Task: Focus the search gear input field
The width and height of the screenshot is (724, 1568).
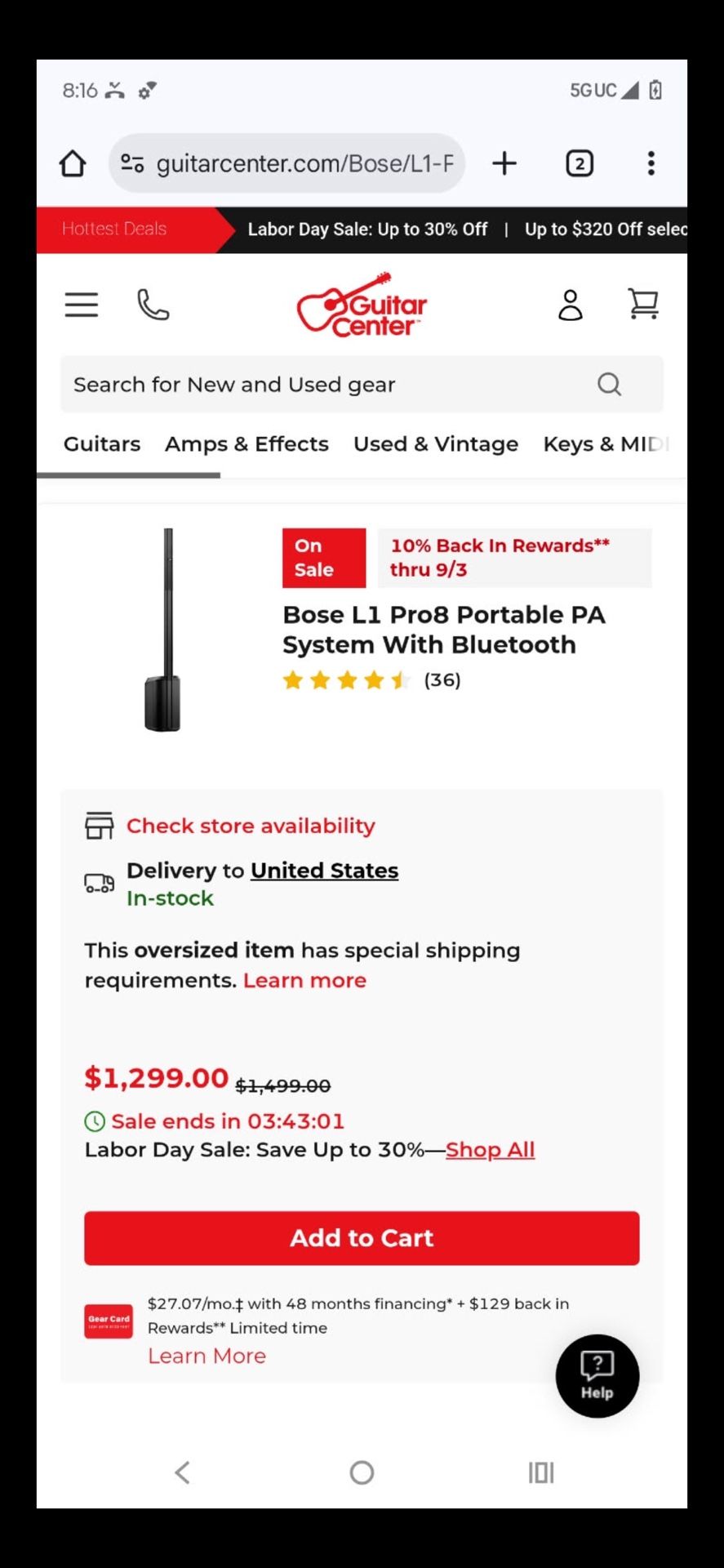Action: click(x=326, y=384)
